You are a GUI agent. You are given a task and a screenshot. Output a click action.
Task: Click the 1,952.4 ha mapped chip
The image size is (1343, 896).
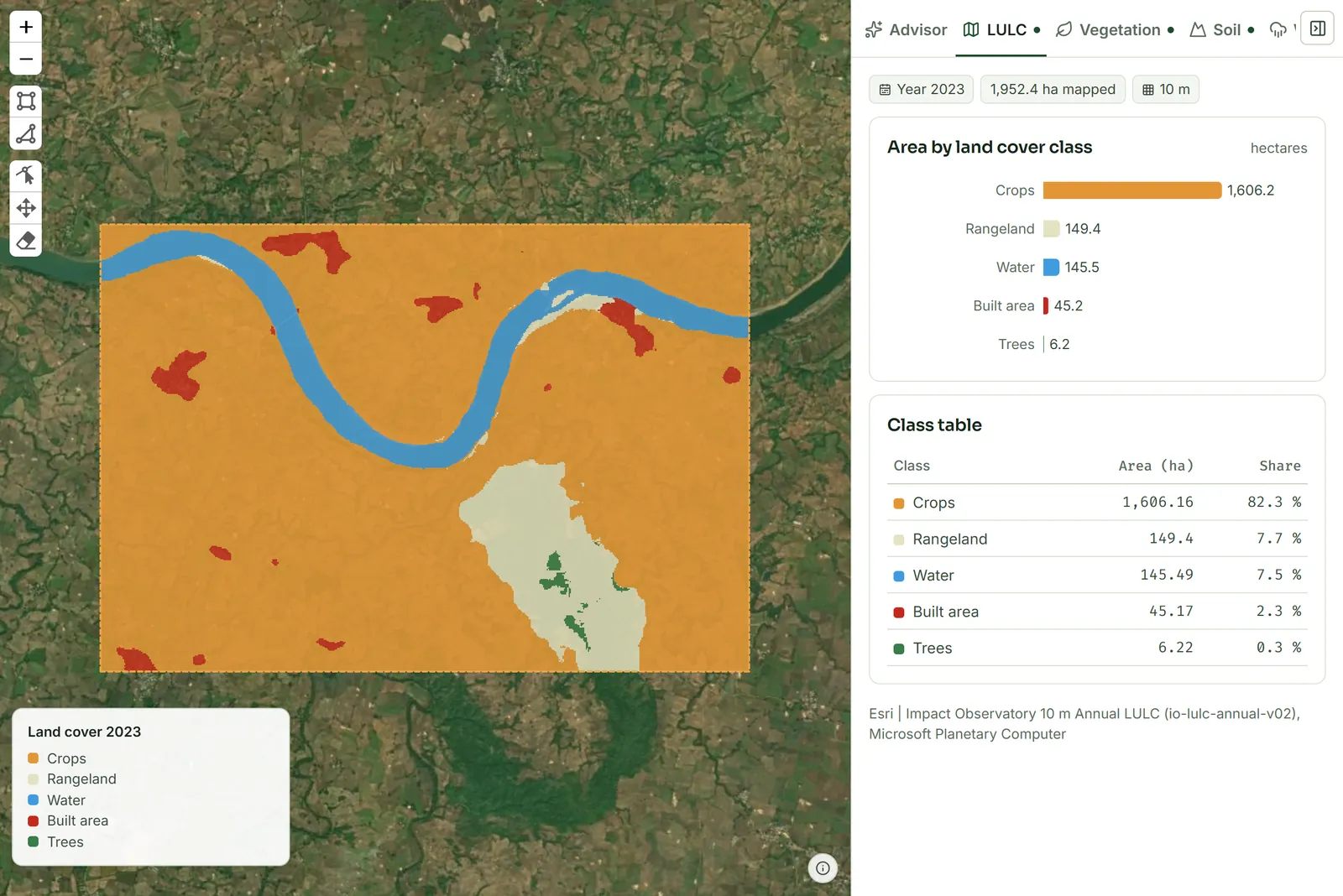click(1053, 89)
